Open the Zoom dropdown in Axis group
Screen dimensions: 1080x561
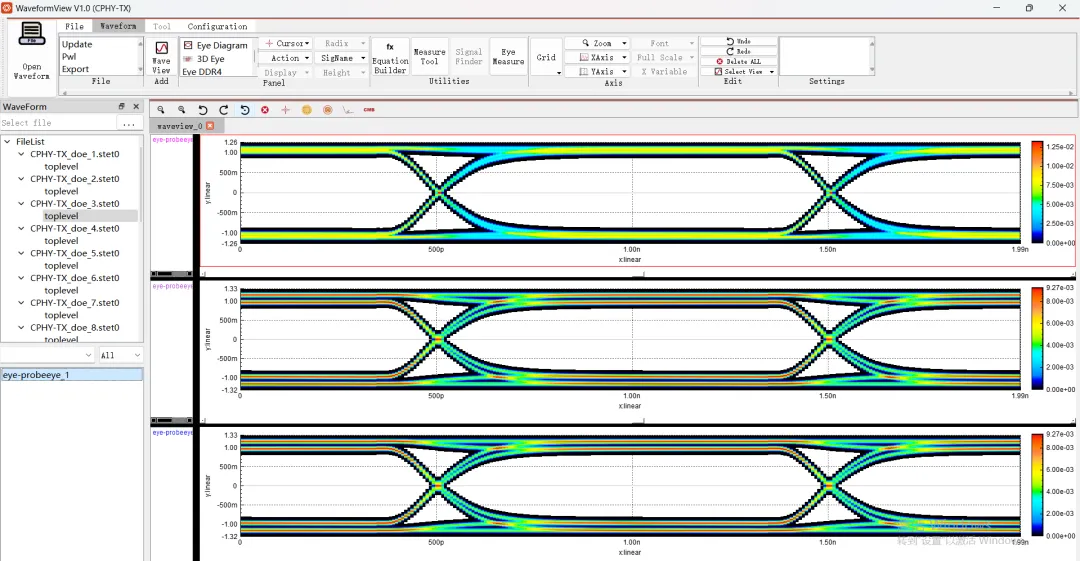596,43
